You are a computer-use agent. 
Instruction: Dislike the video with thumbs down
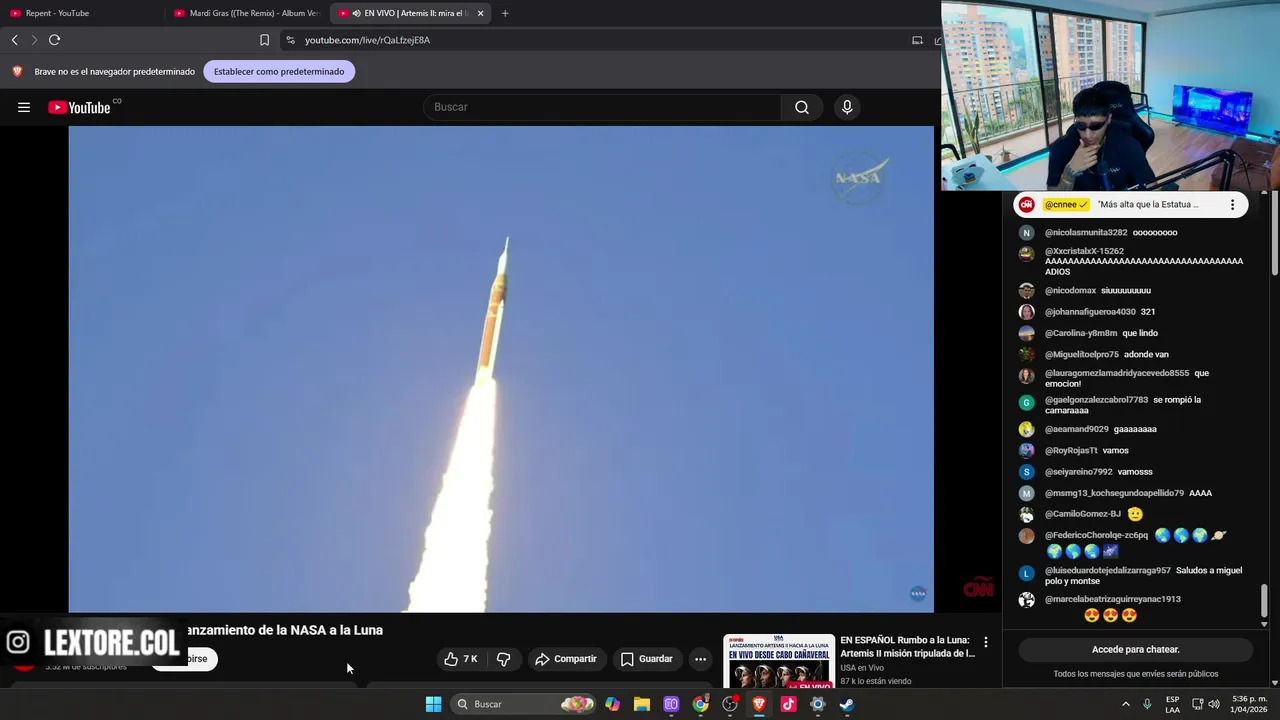pyautogui.click(x=503, y=659)
